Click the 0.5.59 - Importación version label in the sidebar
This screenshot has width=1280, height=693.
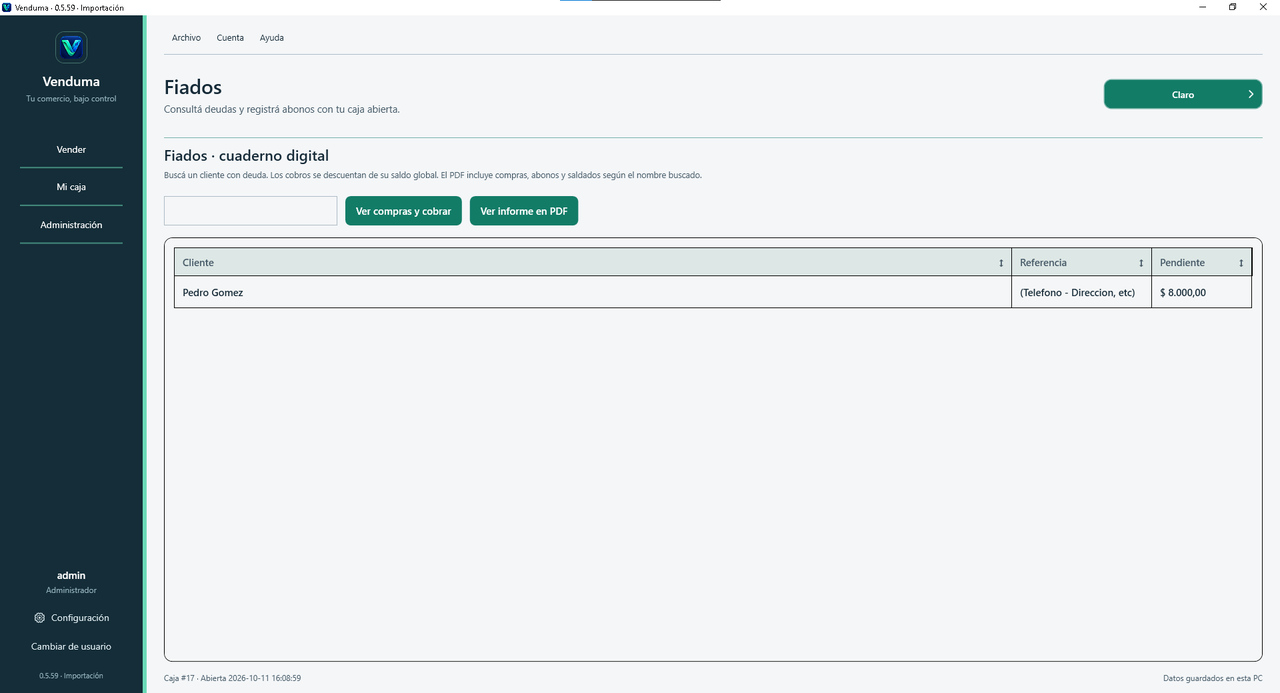click(71, 675)
